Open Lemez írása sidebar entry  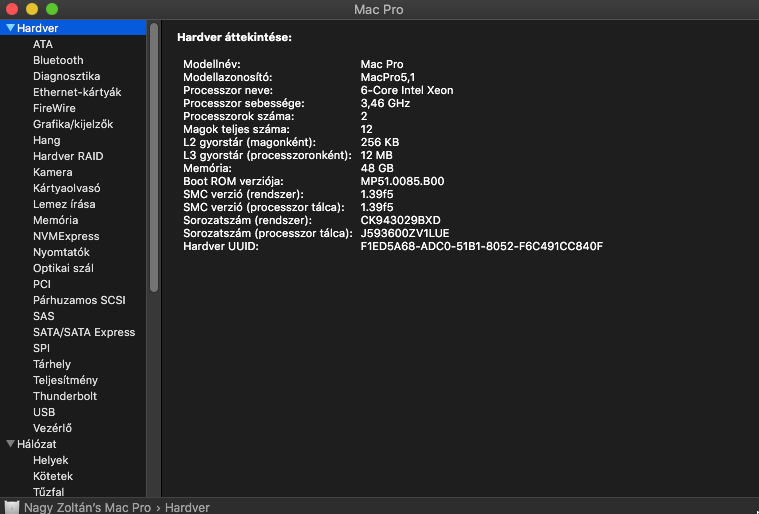(64, 204)
